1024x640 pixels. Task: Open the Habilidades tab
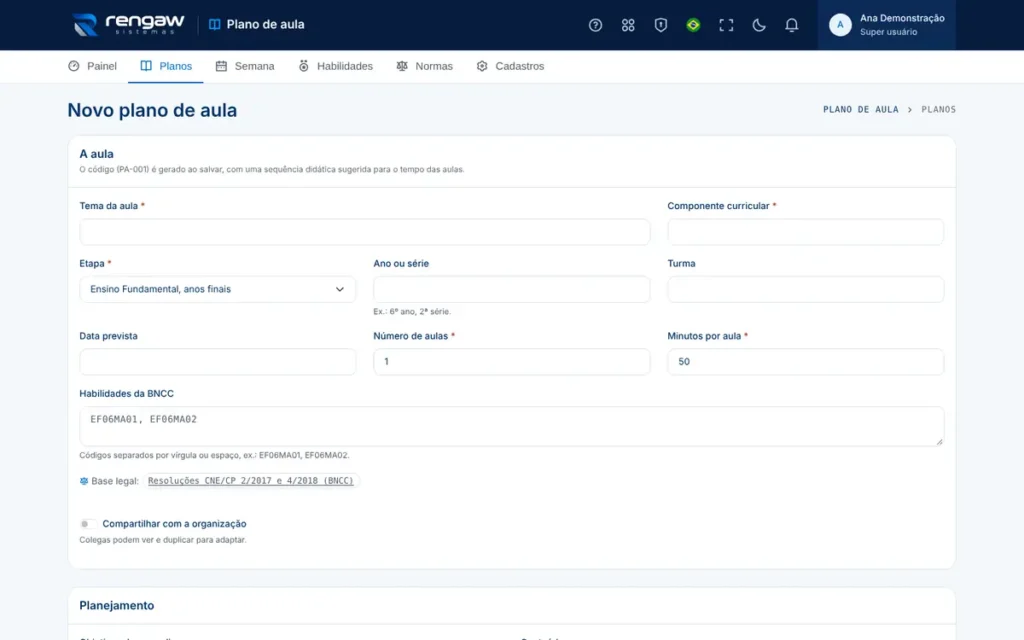(336, 66)
